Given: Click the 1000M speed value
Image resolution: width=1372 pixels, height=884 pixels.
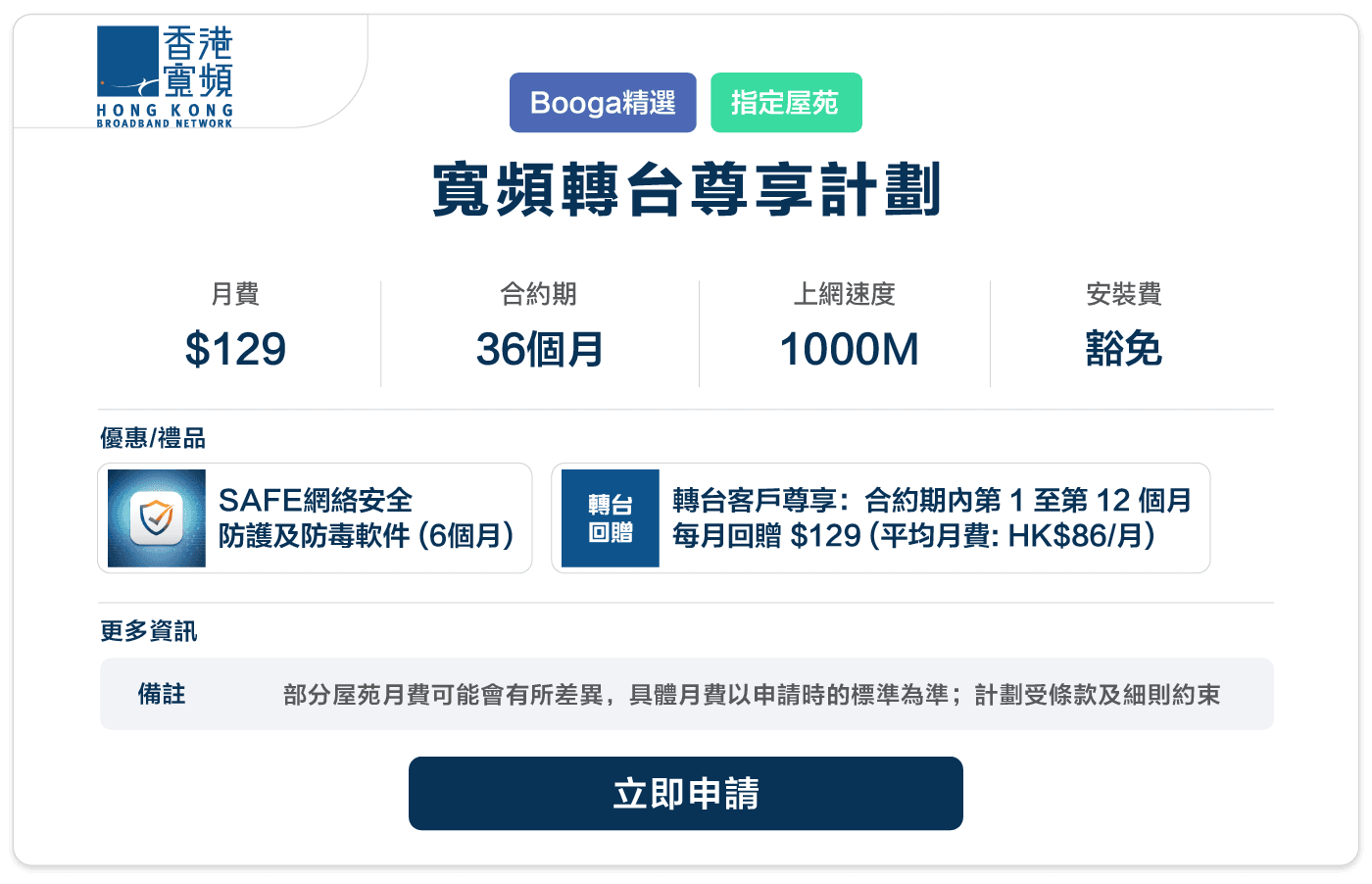Looking at the screenshot, I should (x=849, y=350).
